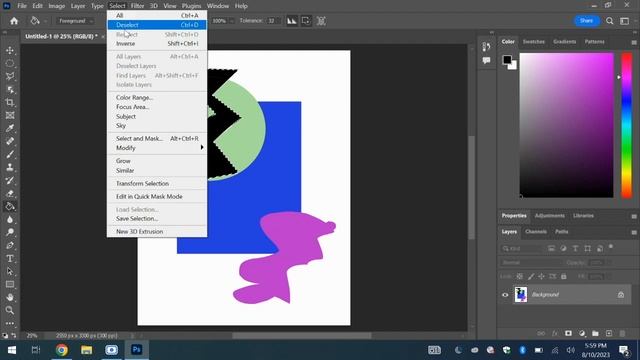Image resolution: width=640 pixels, height=360 pixels.
Task: Click the Home icon in options bar
Action: tap(14, 21)
